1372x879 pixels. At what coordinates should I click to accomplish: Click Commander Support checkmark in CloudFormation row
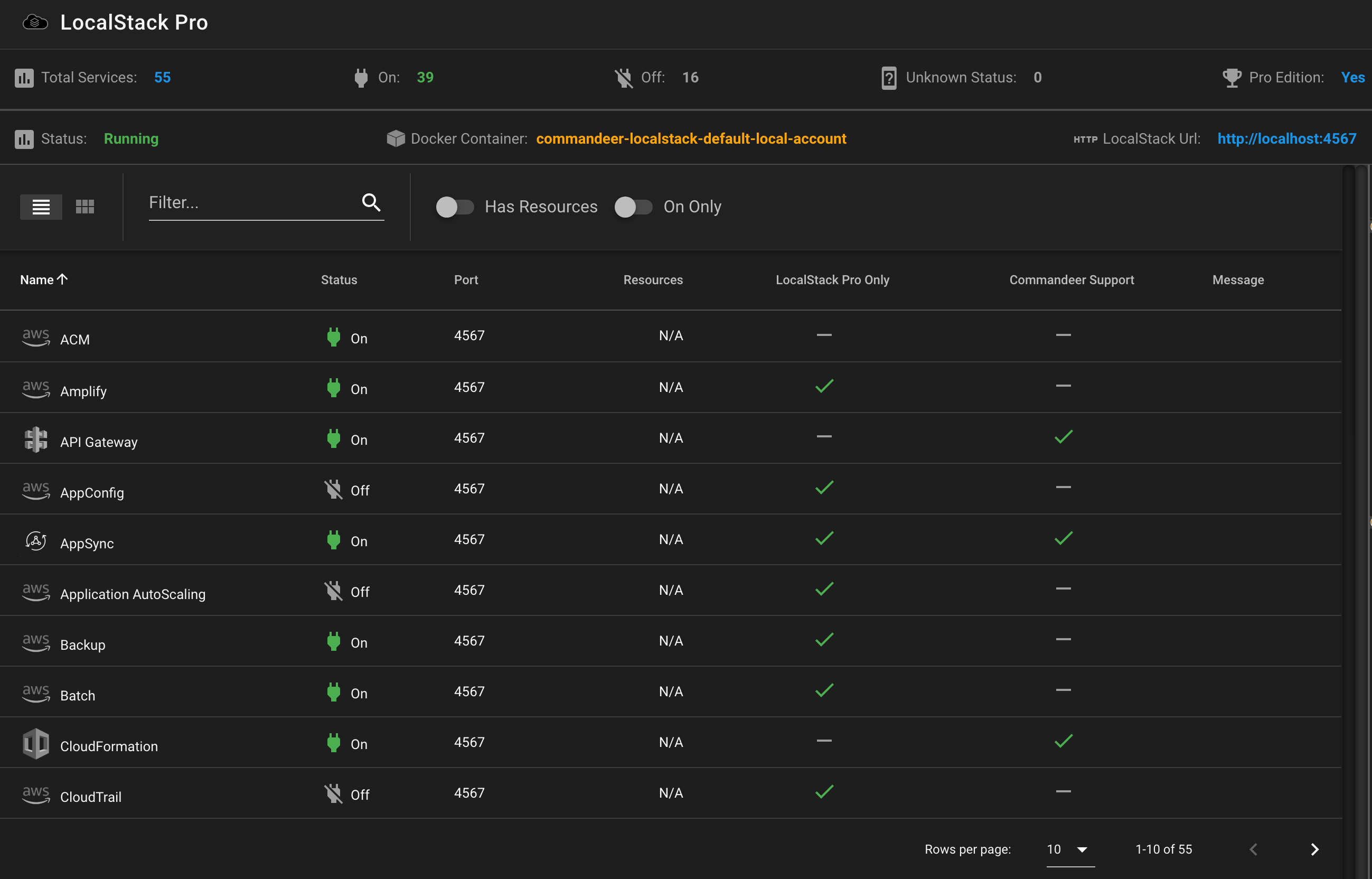pyautogui.click(x=1064, y=741)
